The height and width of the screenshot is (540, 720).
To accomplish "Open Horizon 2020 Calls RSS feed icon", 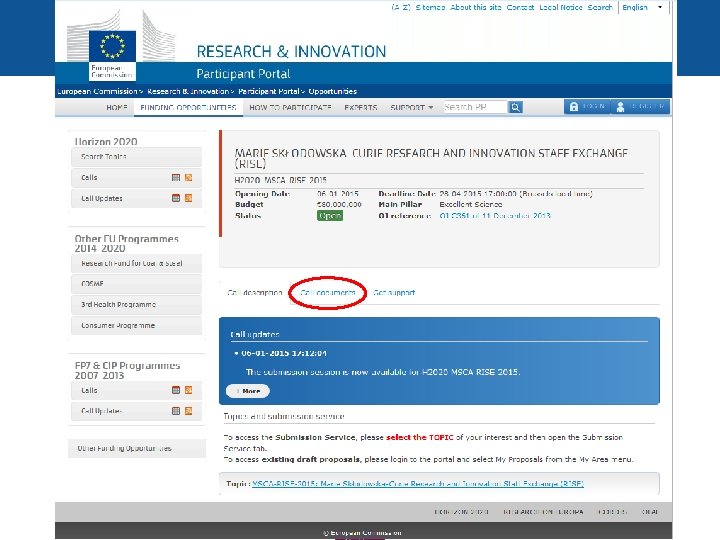I will coord(188,177).
